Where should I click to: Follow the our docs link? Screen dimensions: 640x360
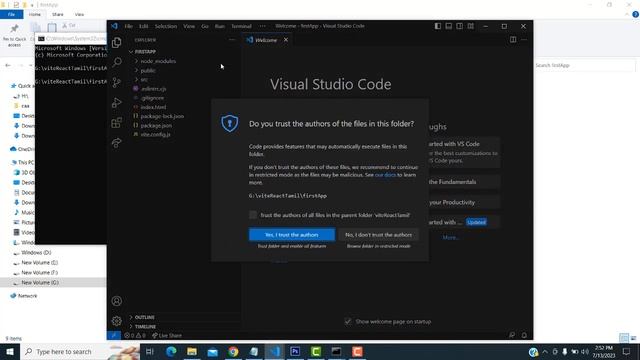coord(385,175)
